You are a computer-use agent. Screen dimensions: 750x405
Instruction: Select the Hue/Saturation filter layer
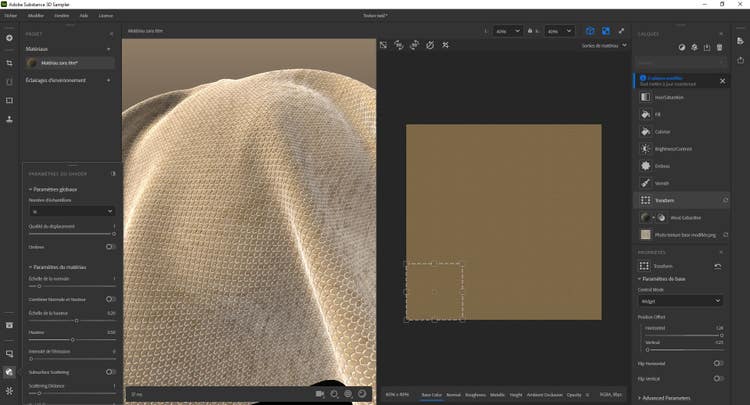tap(670, 97)
